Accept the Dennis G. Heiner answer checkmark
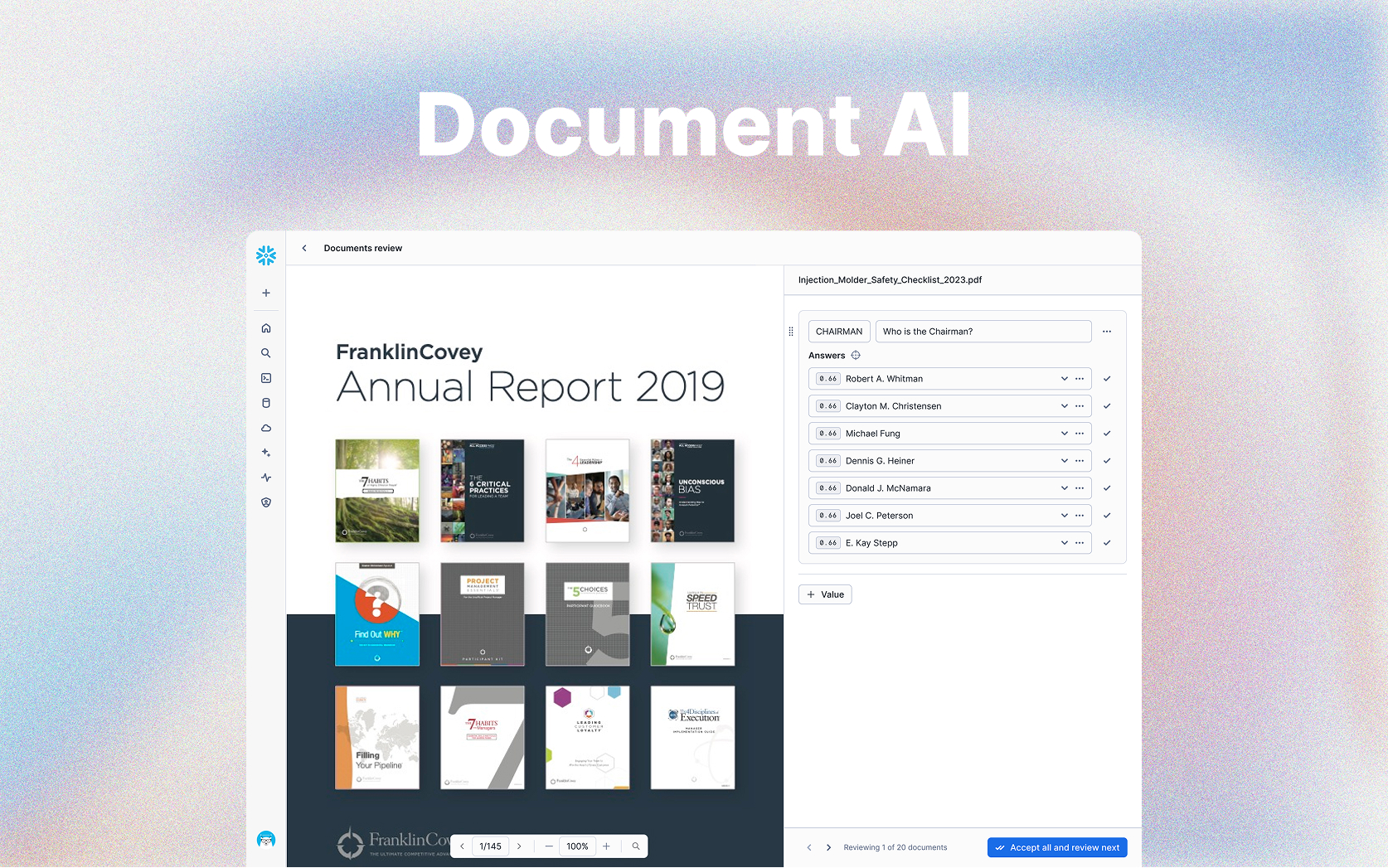The width and height of the screenshot is (1388, 868). [1107, 461]
